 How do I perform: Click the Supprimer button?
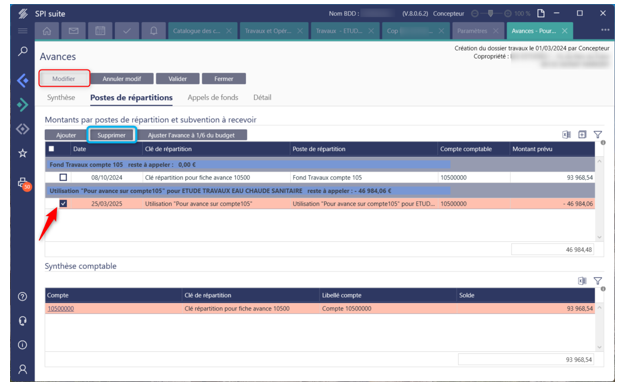111,135
